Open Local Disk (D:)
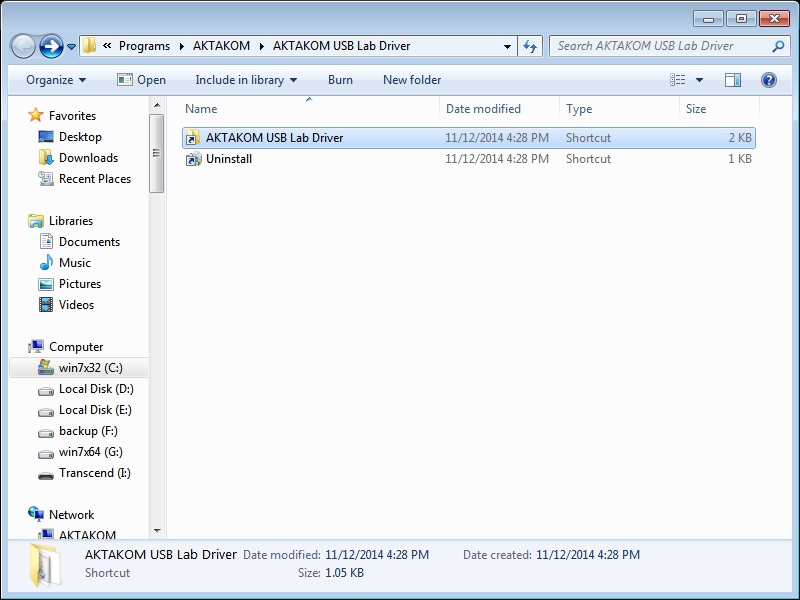 pos(96,389)
